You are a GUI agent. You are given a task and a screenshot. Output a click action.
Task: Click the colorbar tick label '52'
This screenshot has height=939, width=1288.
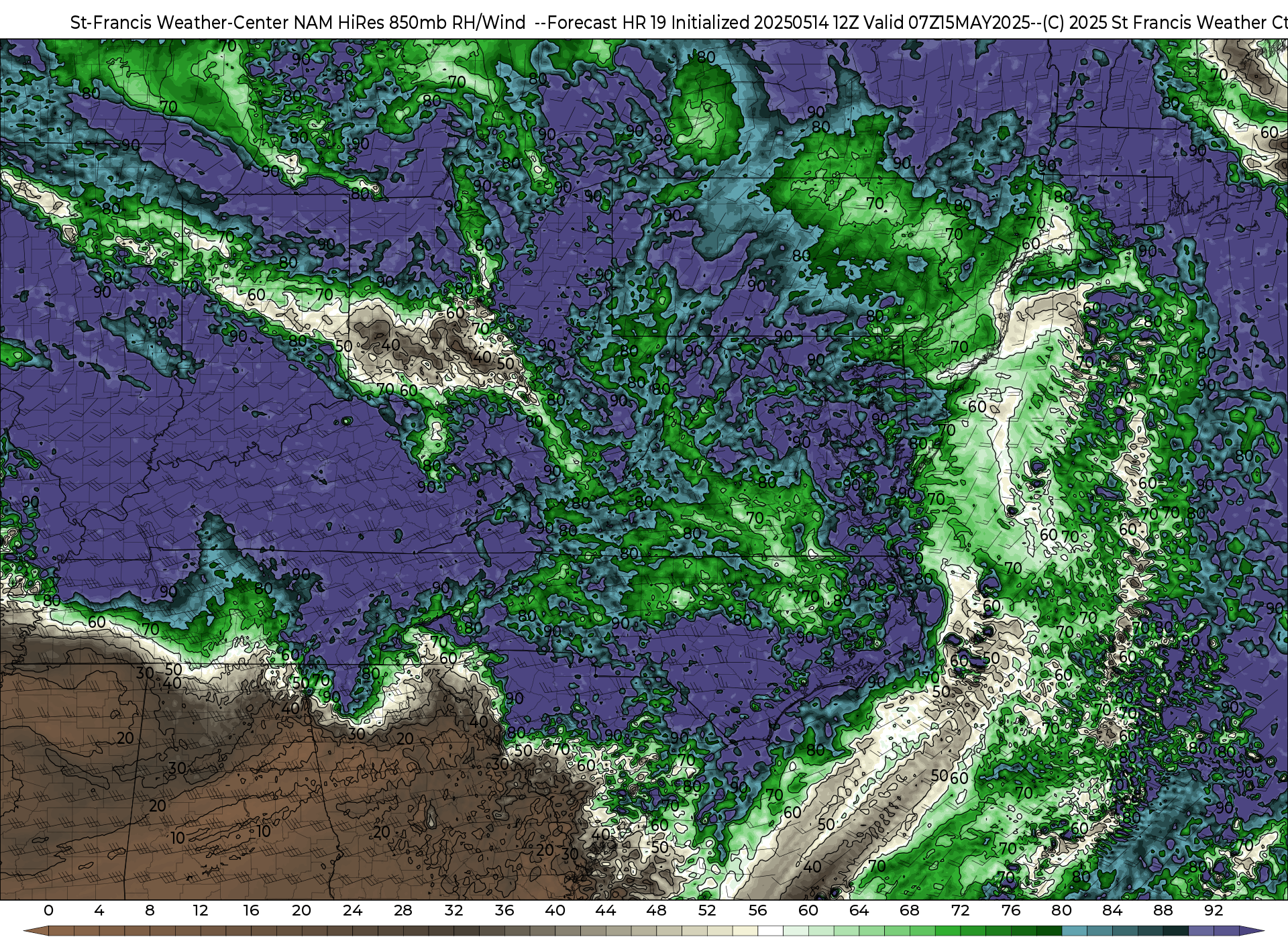[x=707, y=911]
